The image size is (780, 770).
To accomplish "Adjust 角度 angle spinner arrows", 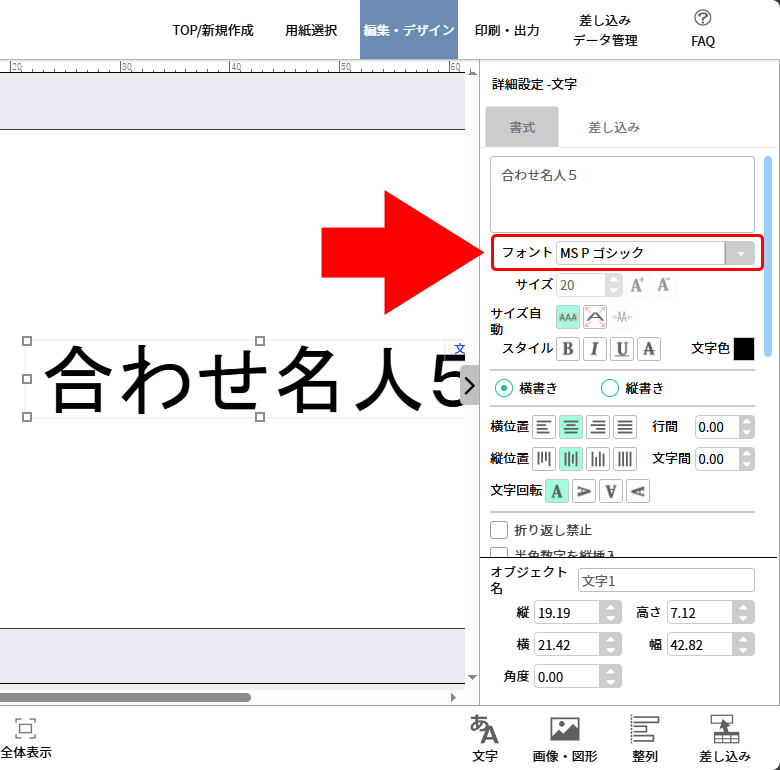I will (610, 676).
